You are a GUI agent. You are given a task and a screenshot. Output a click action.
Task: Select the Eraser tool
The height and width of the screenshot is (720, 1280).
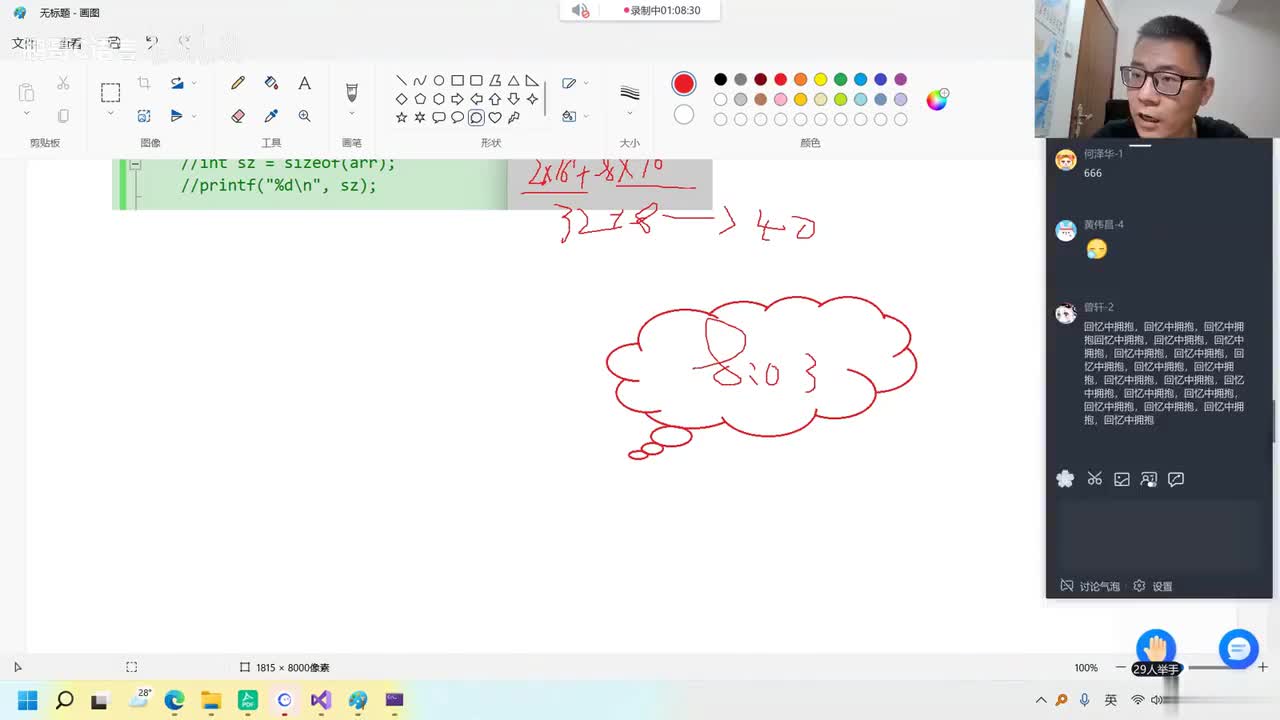(238, 116)
